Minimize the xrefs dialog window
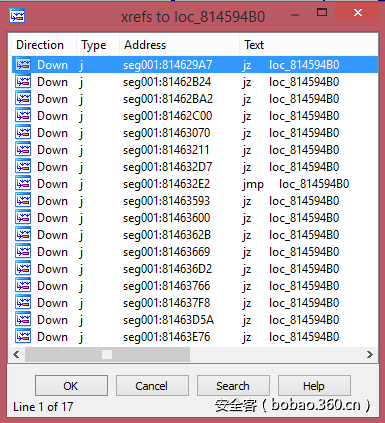 click(x=295, y=15)
